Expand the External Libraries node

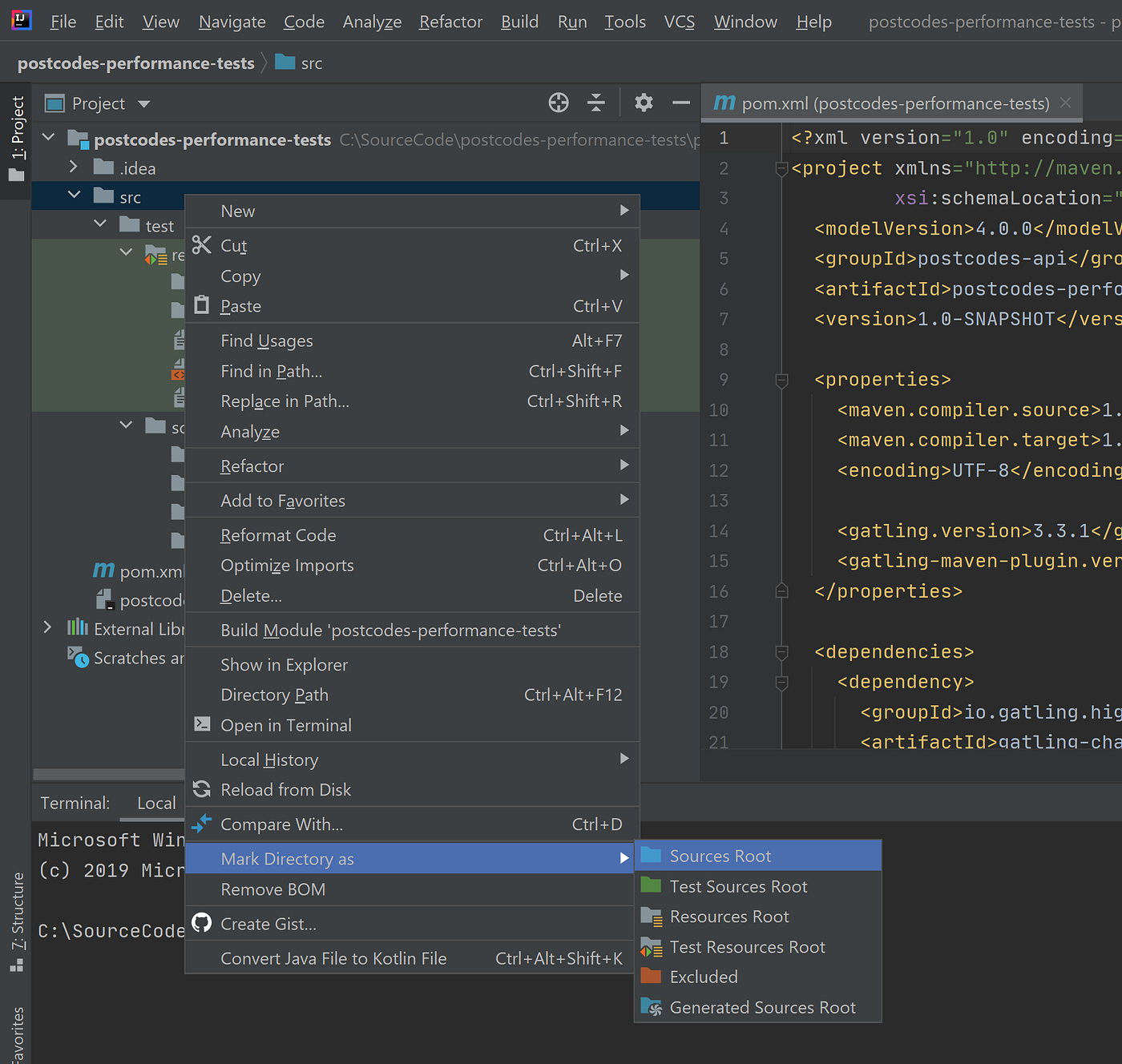(48, 628)
